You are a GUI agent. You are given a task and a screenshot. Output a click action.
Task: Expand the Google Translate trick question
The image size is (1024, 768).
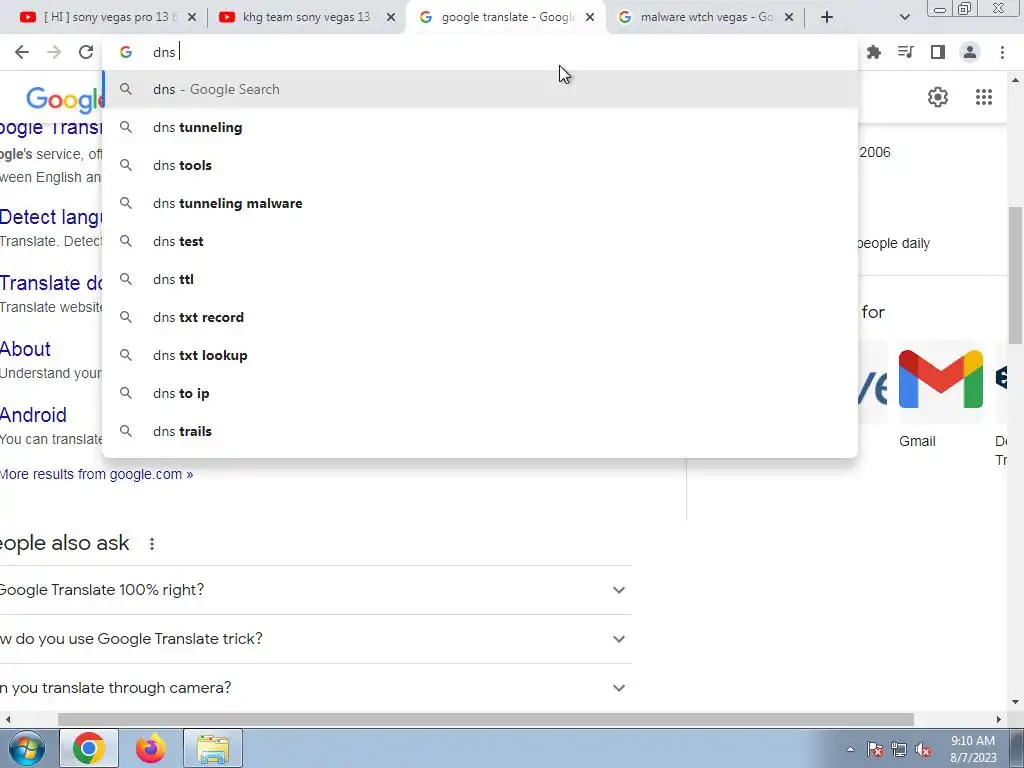[313, 639]
